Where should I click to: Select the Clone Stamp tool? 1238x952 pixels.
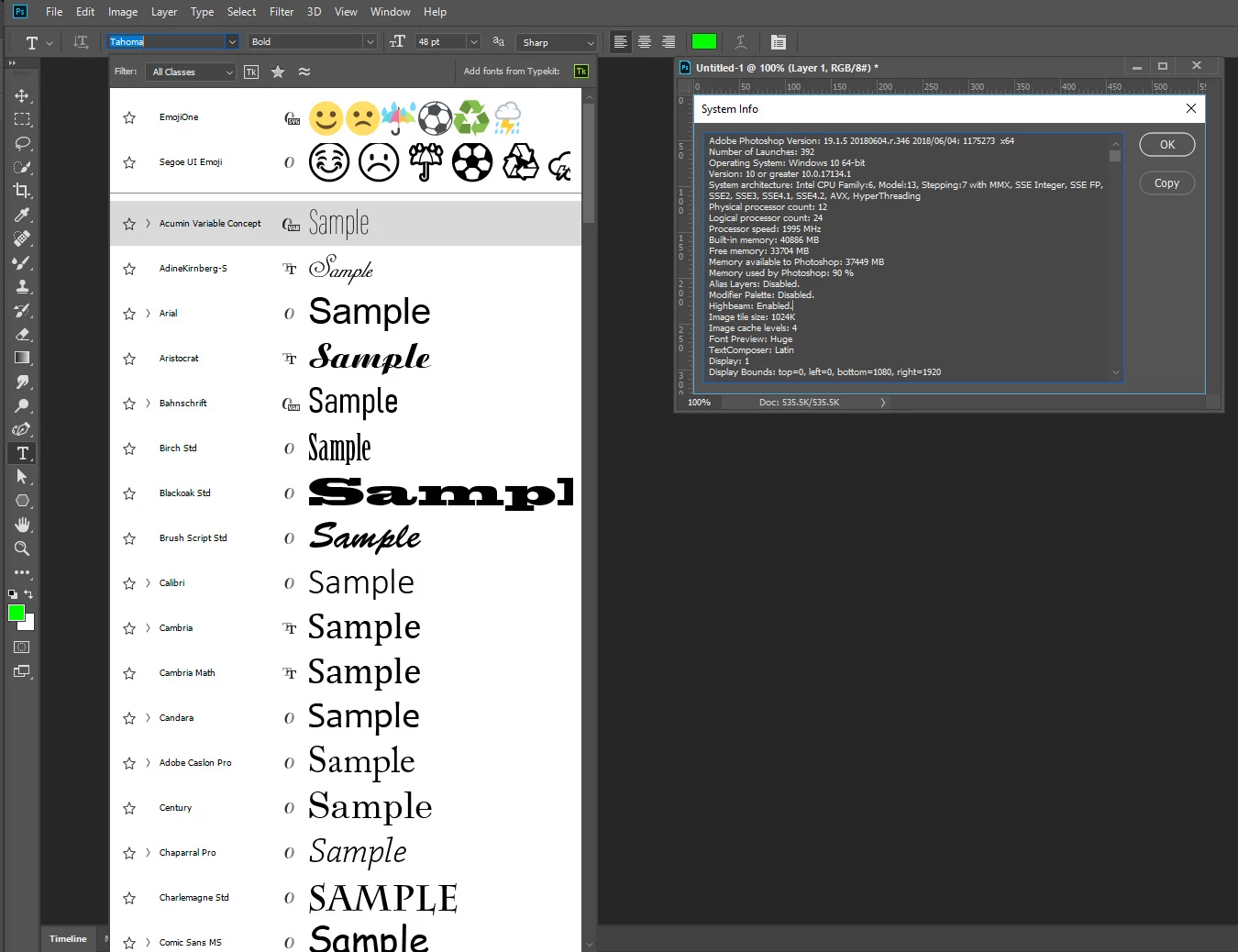click(22, 286)
